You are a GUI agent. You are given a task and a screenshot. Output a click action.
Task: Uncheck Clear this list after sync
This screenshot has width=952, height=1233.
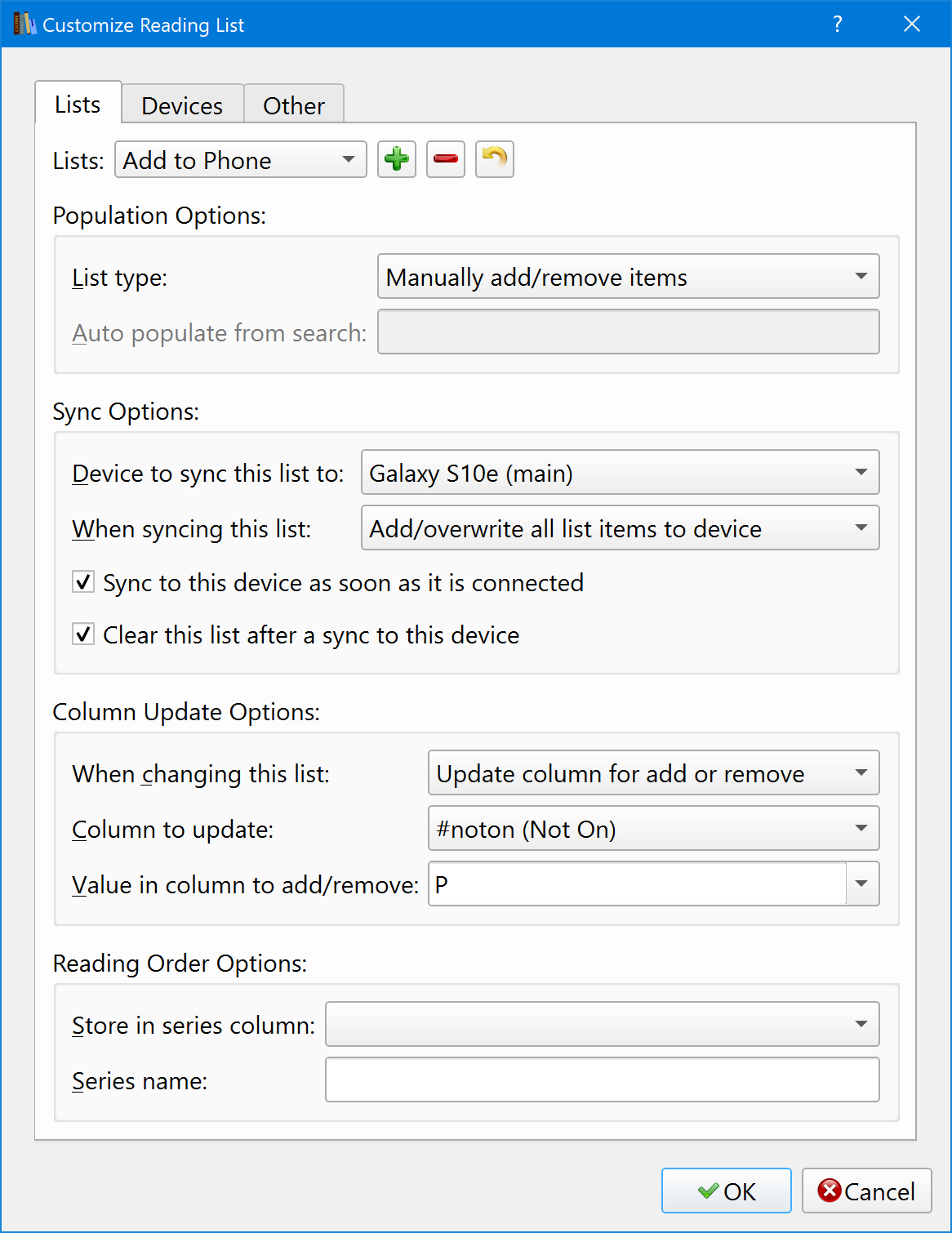pos(83,634)
